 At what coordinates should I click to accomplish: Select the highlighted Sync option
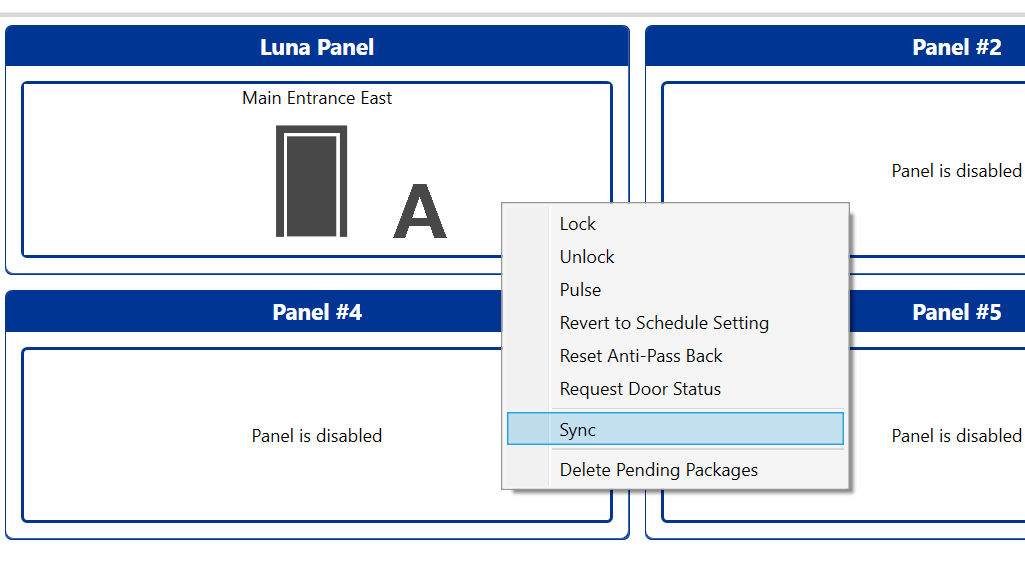coord(578,430)
